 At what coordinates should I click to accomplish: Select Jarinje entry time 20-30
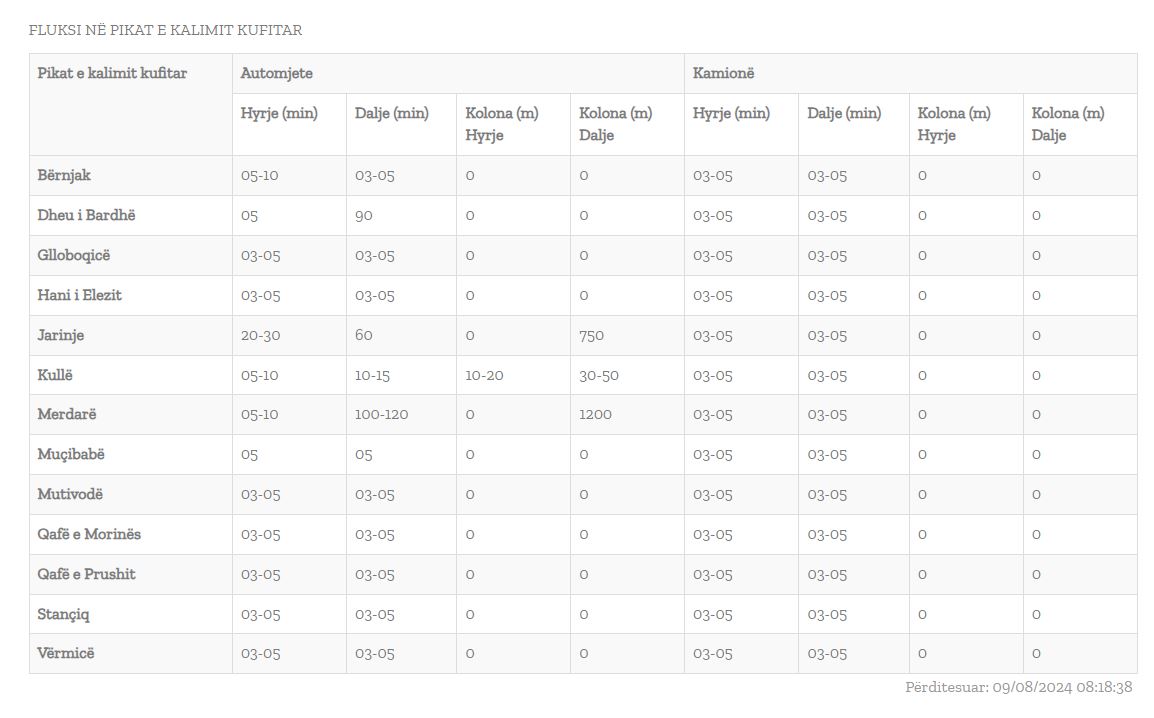(x=261, y=335)
